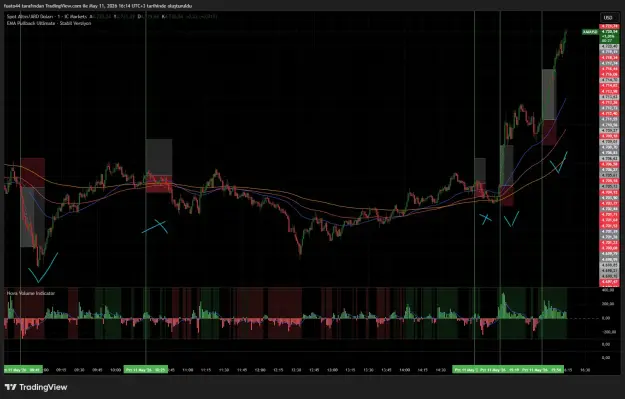Click the 16:30 time axis label
This screenshot has width=625, height=399.
[585, 370]
